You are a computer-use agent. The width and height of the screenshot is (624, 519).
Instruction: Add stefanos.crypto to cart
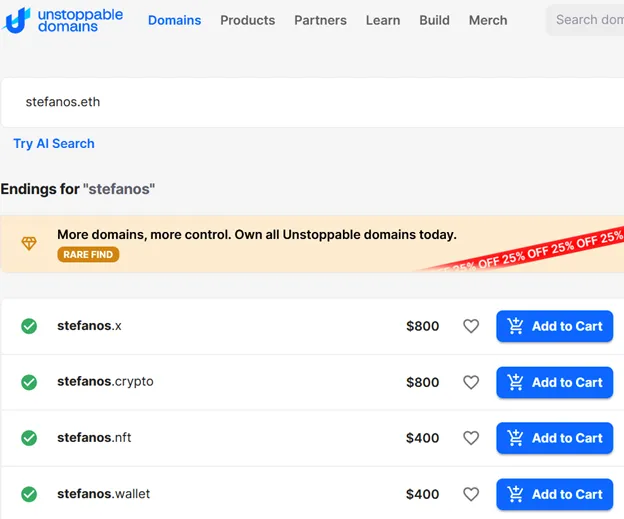pos(554,382)
